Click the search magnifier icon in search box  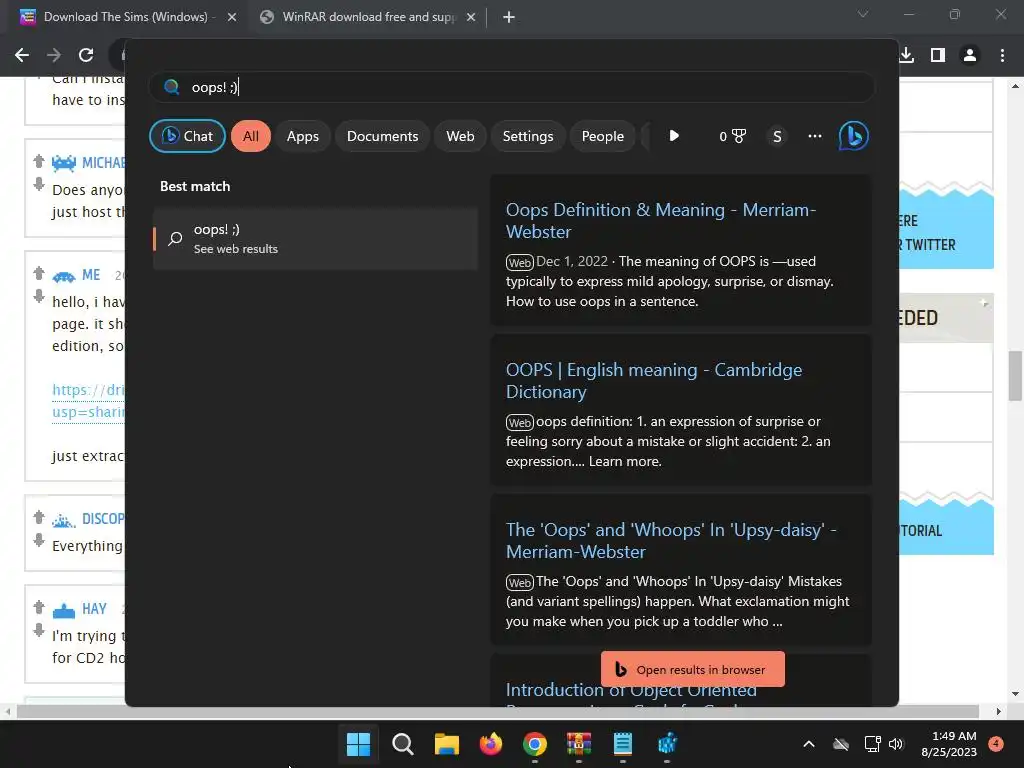point(172,87)
